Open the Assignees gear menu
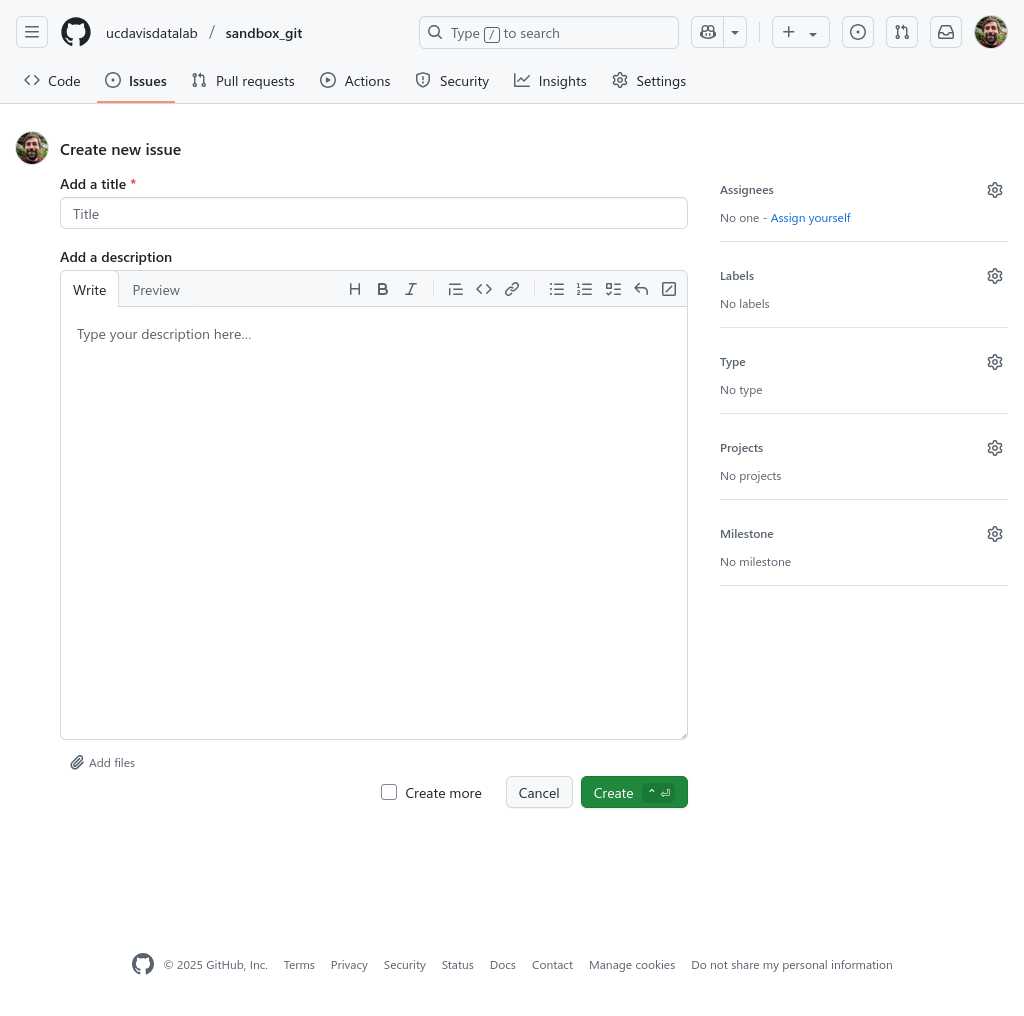Screen dimensions: 1024x1016 coord(994,190)
